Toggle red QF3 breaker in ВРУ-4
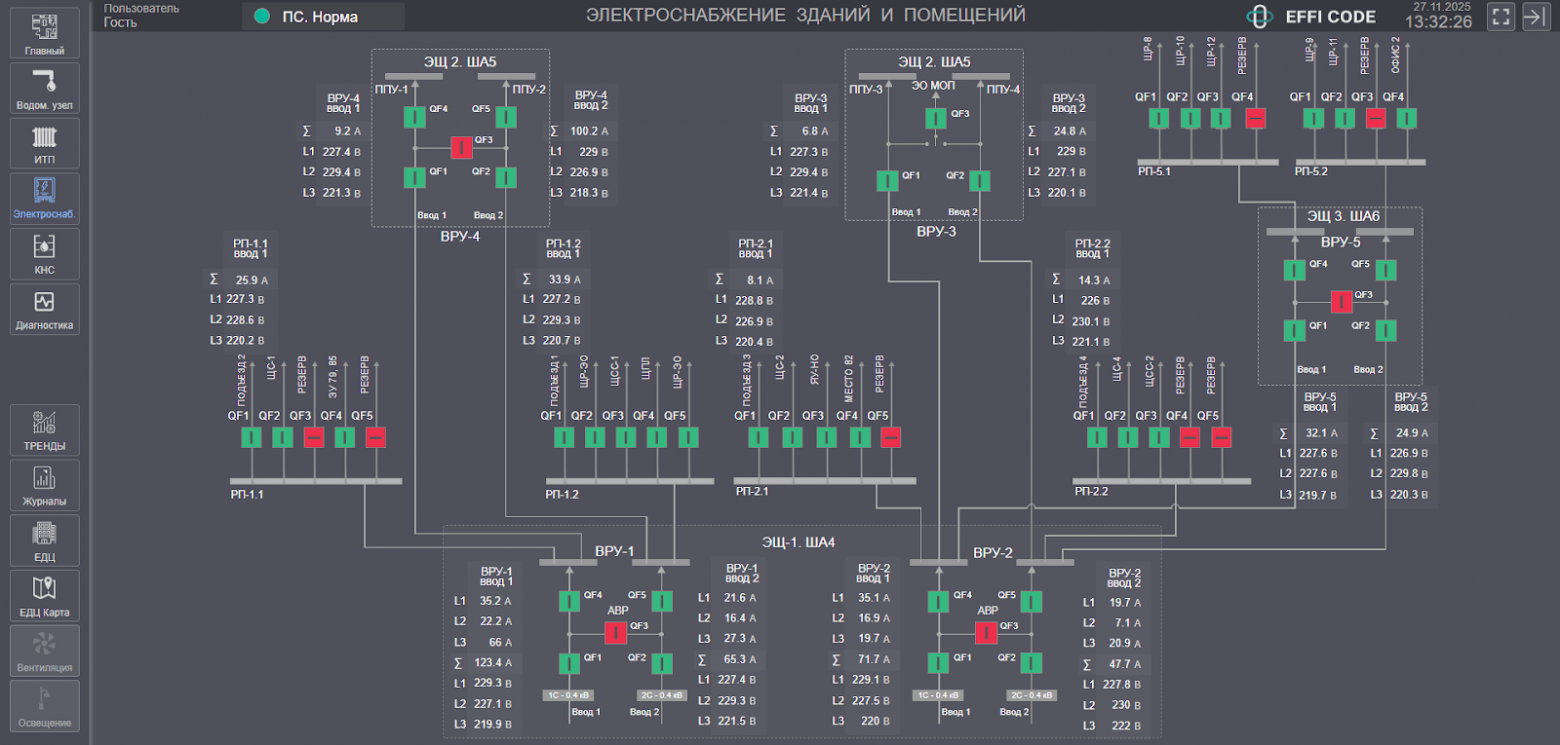 (461, 148)
